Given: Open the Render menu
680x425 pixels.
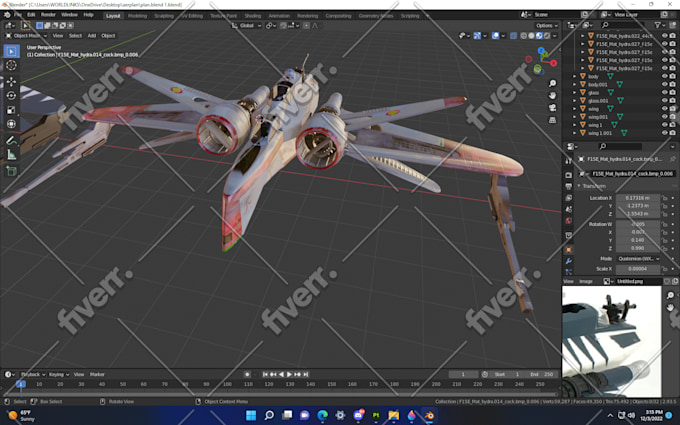Looking at the screenshot, I should 48,15.
